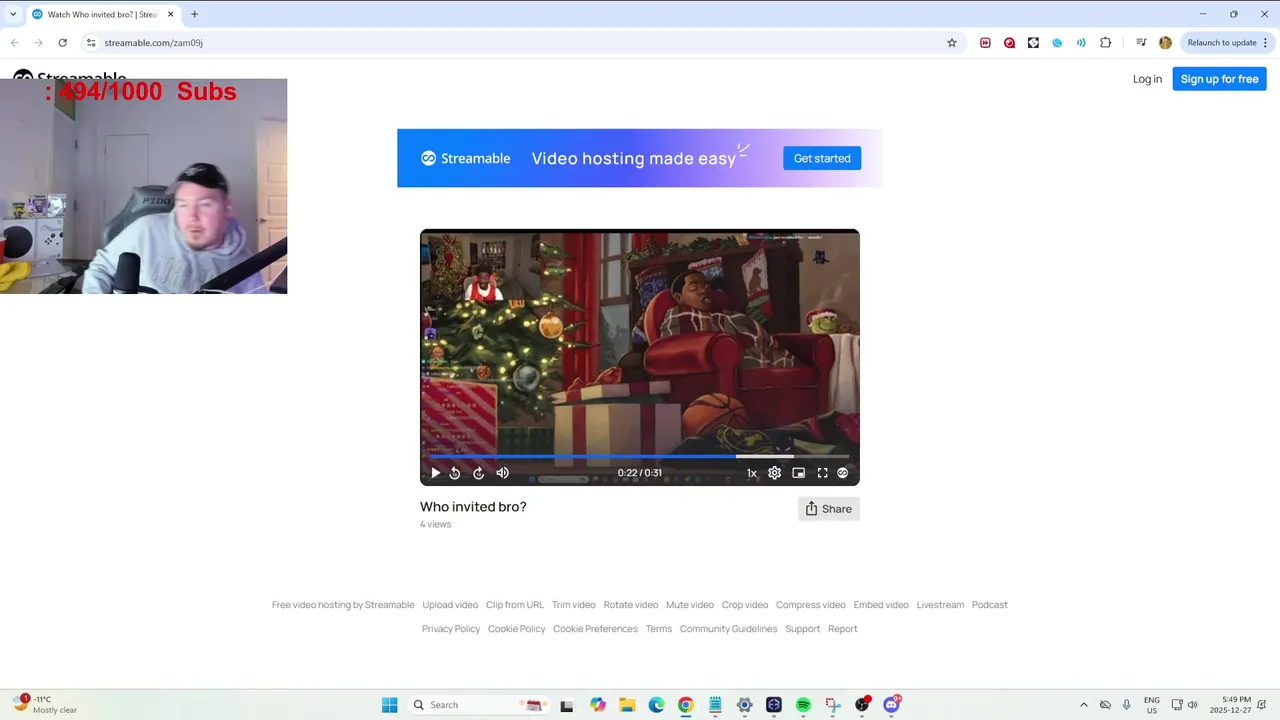Image resolution: width=1280 pixels, height=720 pixels.
Task: Click the microphone icon in system tray
Action: 1127,705
